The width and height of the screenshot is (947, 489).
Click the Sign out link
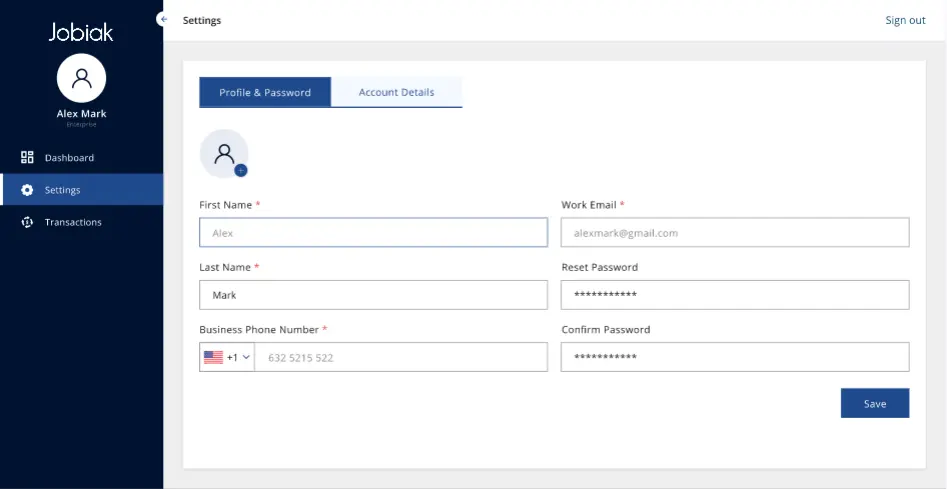point(905,20)
